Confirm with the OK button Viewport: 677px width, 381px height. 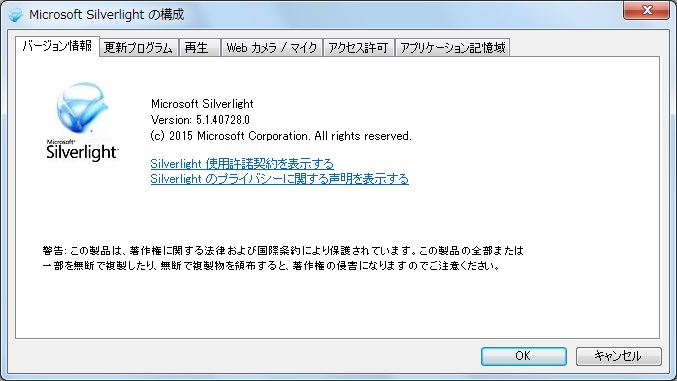tap(524, 356)
